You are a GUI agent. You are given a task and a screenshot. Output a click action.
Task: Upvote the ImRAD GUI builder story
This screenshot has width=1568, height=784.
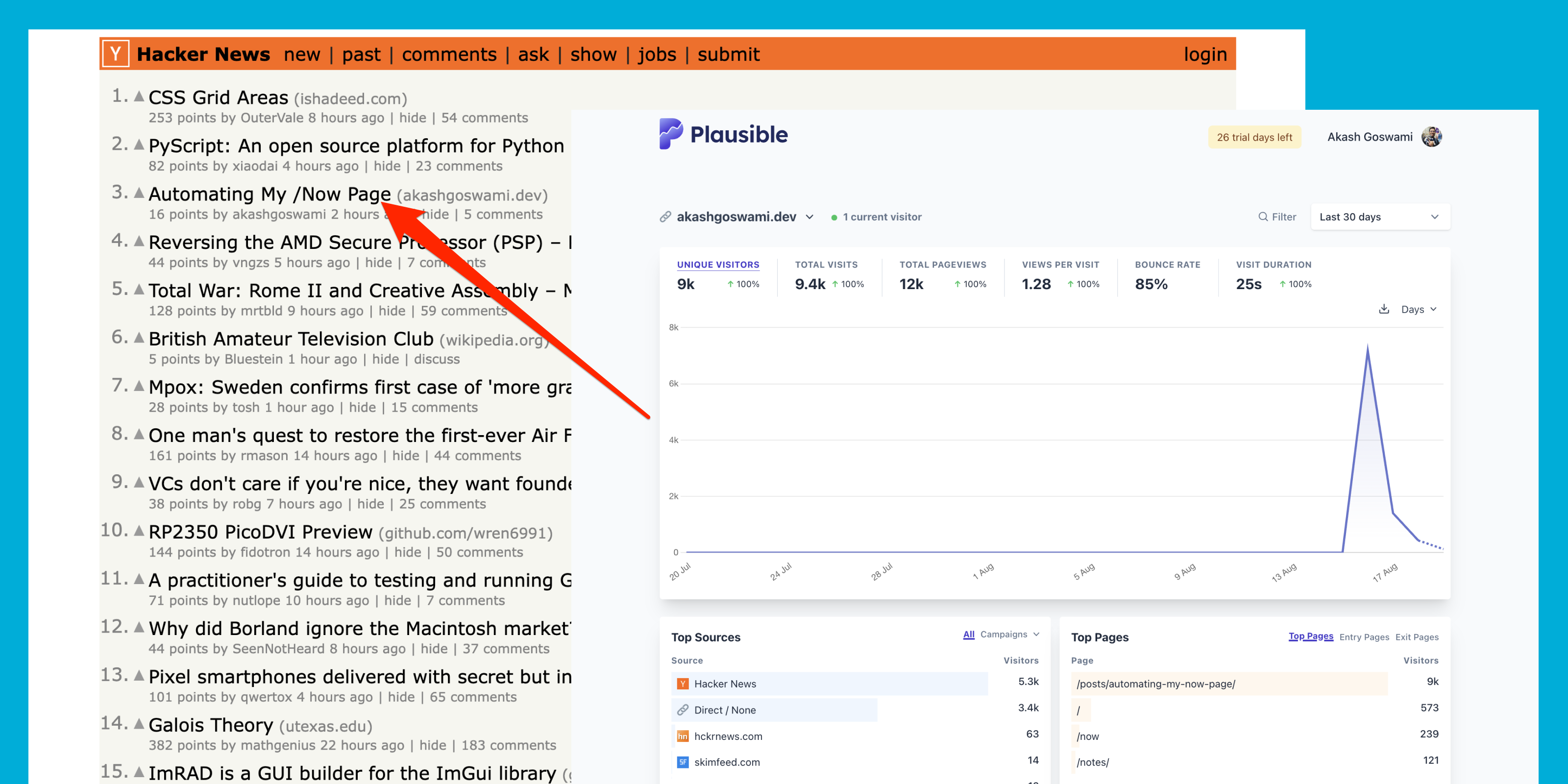click(x=139, y=772)
